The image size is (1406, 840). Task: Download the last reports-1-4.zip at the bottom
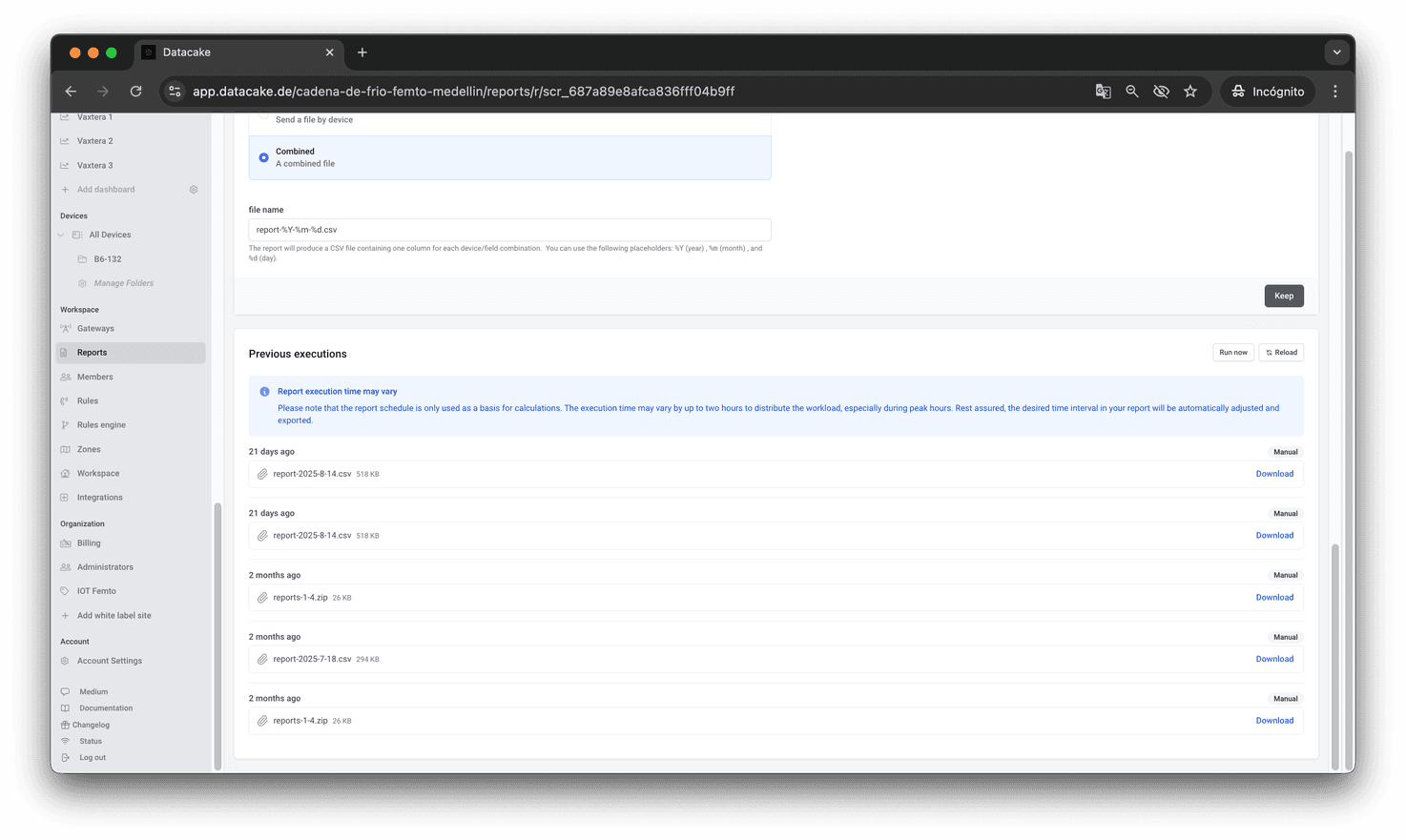click(x=1274, y=721)
